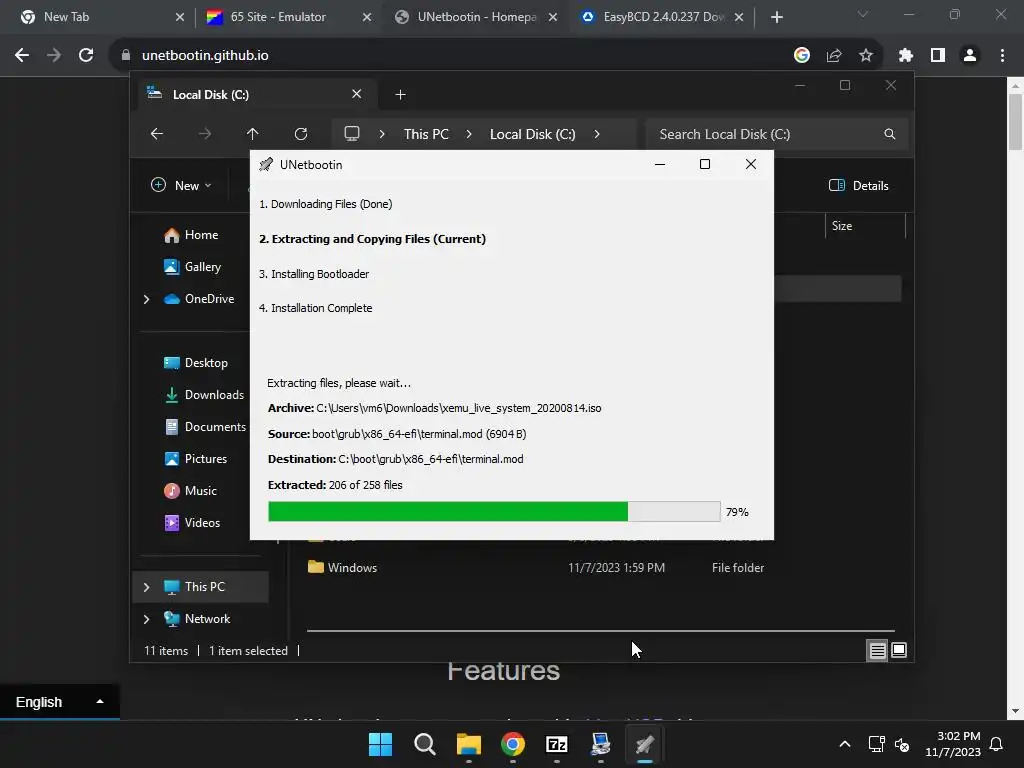Reload the unetbootin.github.io page
Image resolution: width=1024 pixels, height=768 pixels.
click(x=86, y=56)
